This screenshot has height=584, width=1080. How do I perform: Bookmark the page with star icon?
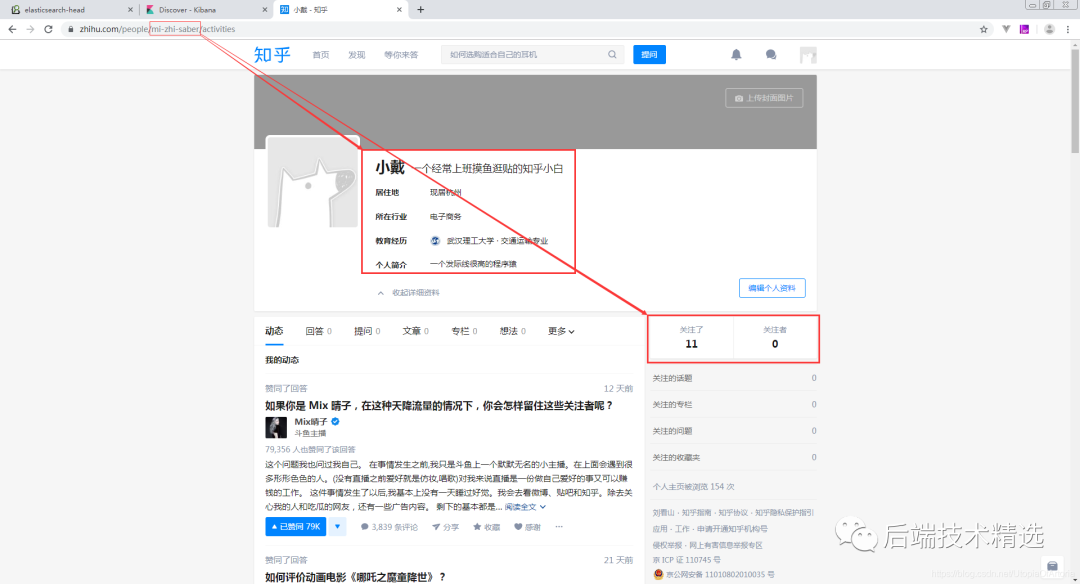[984, 29]
